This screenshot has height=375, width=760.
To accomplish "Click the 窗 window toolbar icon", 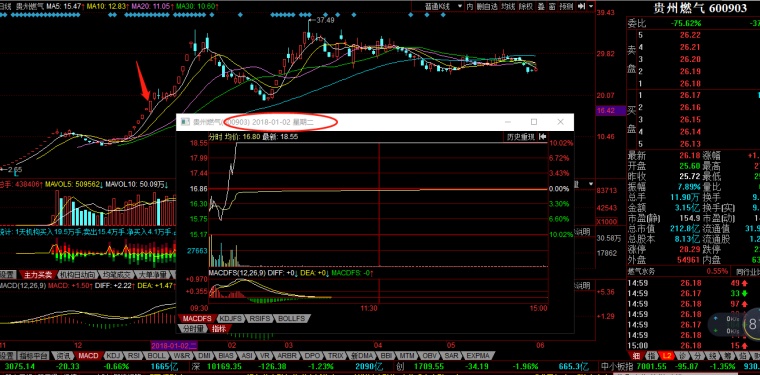I will tap(552, 6).
